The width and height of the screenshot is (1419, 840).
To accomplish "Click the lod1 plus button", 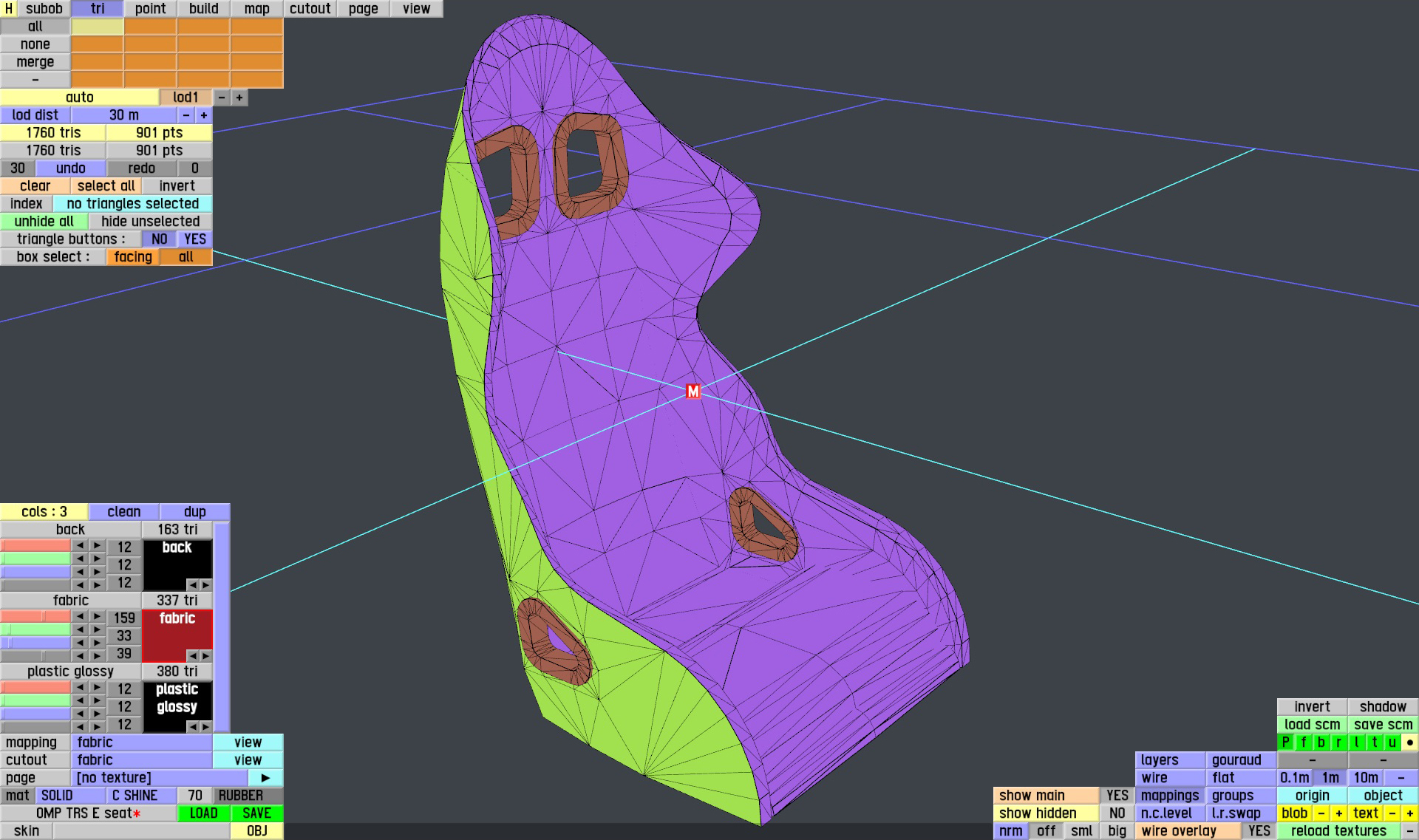I will coord(239,98).
